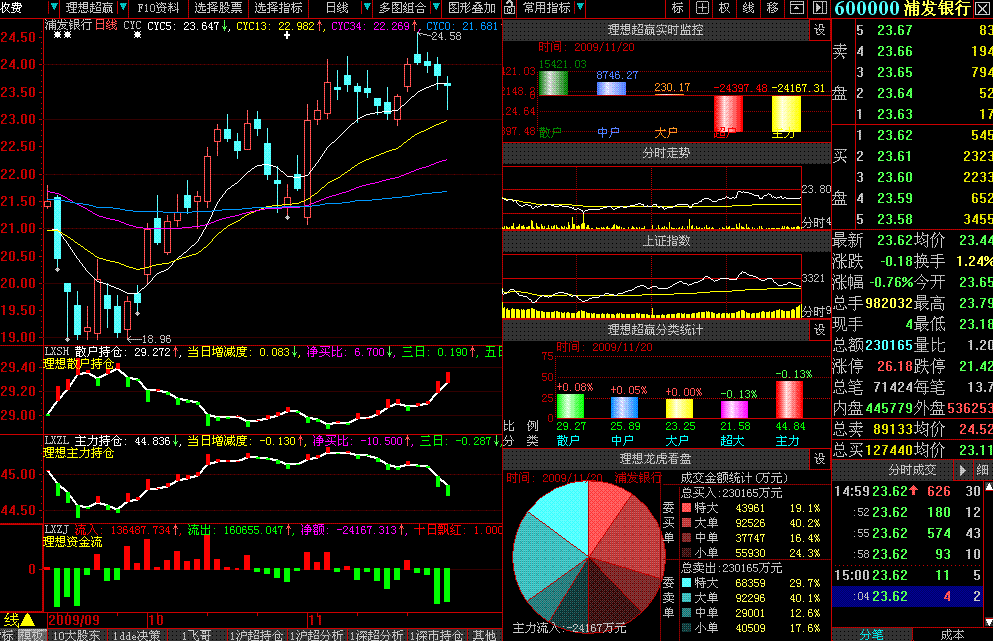Viewport: 993px width, 641px height.
Task: Click the play arrow beside 分时成交
Action: [963, 470]
